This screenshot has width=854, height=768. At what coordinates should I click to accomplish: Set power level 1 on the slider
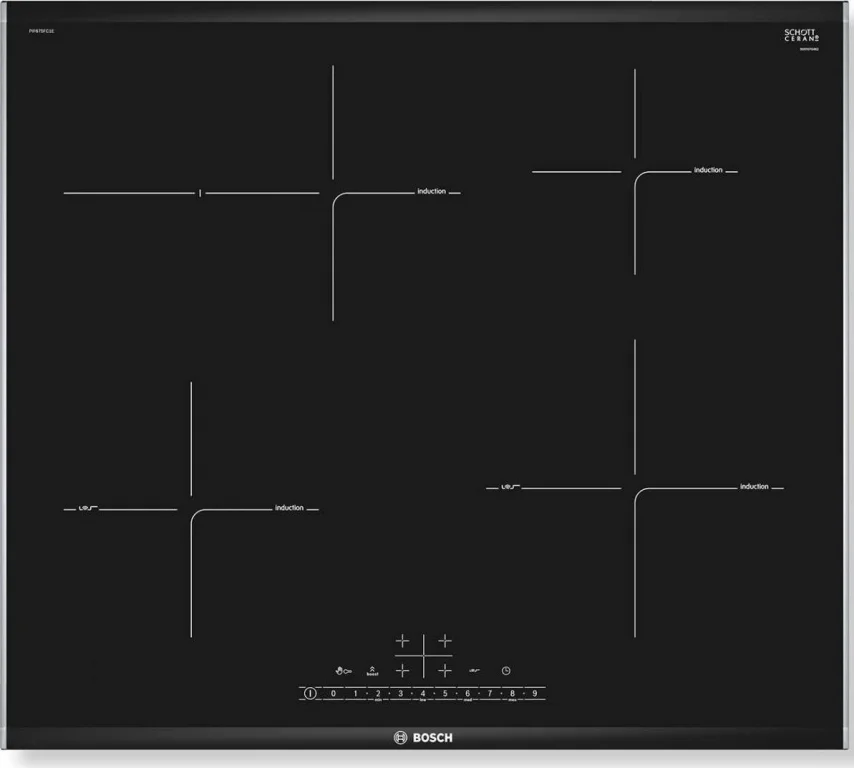click(356, 693)
